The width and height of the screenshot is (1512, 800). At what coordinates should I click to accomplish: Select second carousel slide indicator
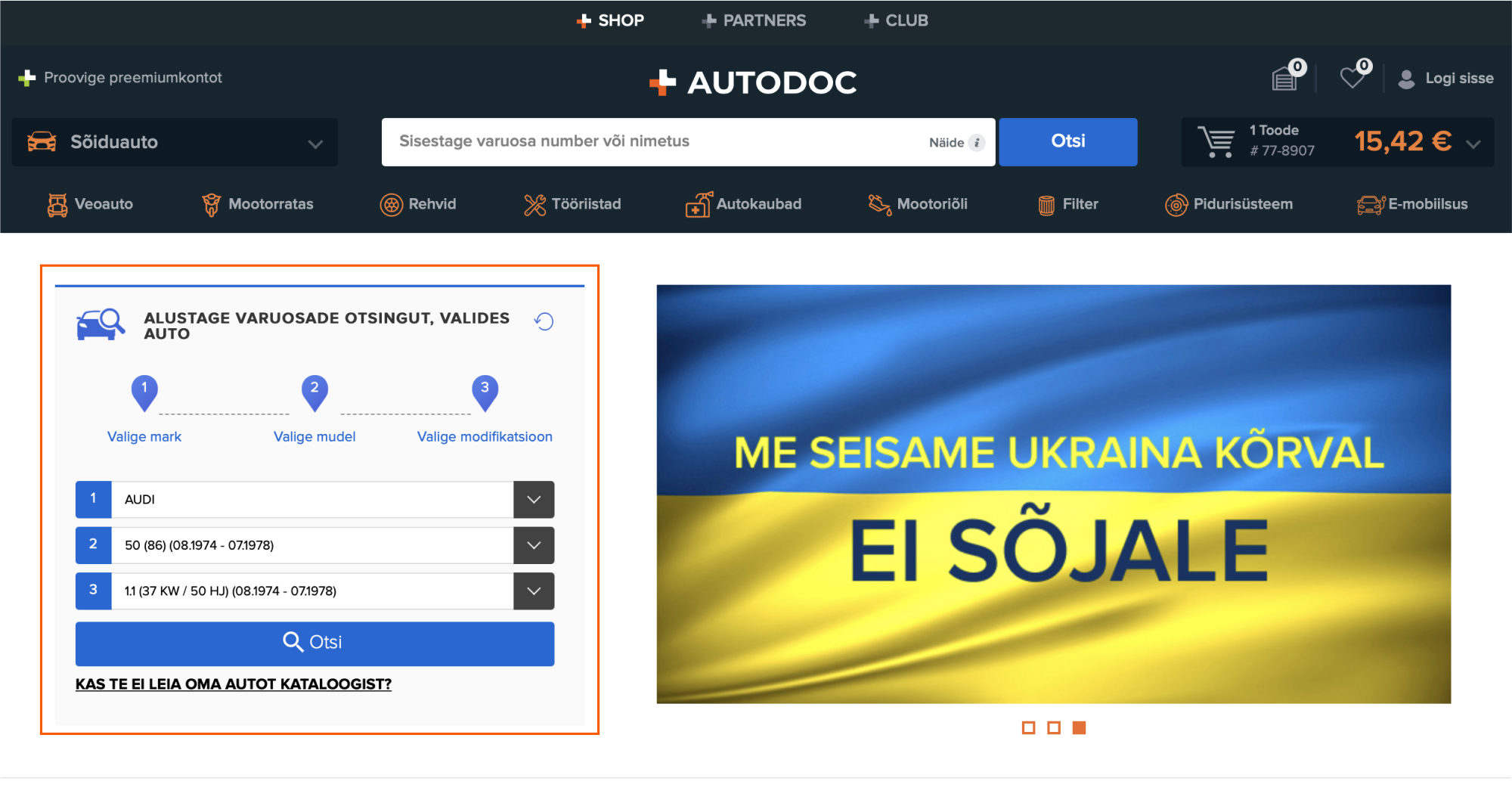pyautogui.click(x=1054, y=727)
